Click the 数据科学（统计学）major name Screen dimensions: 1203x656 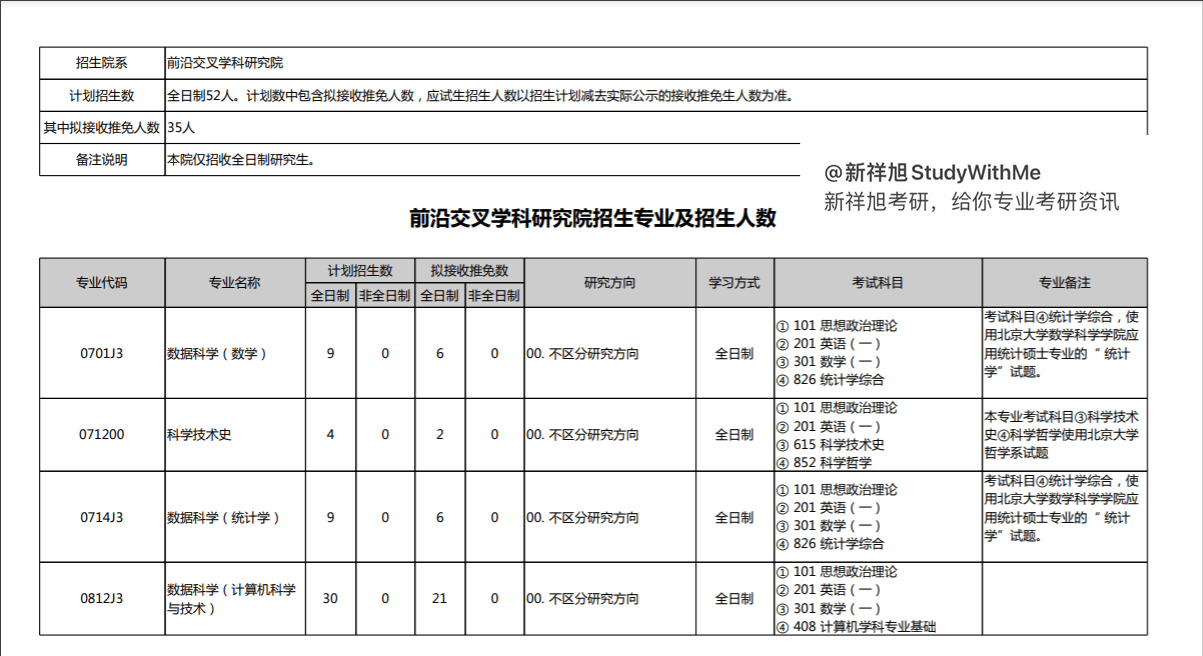(x=224, y=518)
